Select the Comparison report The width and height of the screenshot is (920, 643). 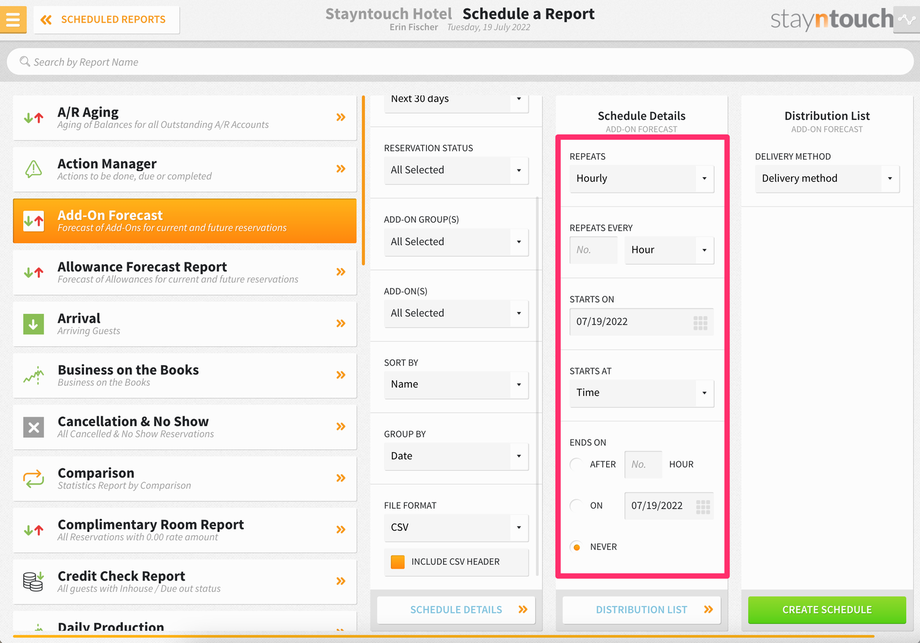point(184,479)
